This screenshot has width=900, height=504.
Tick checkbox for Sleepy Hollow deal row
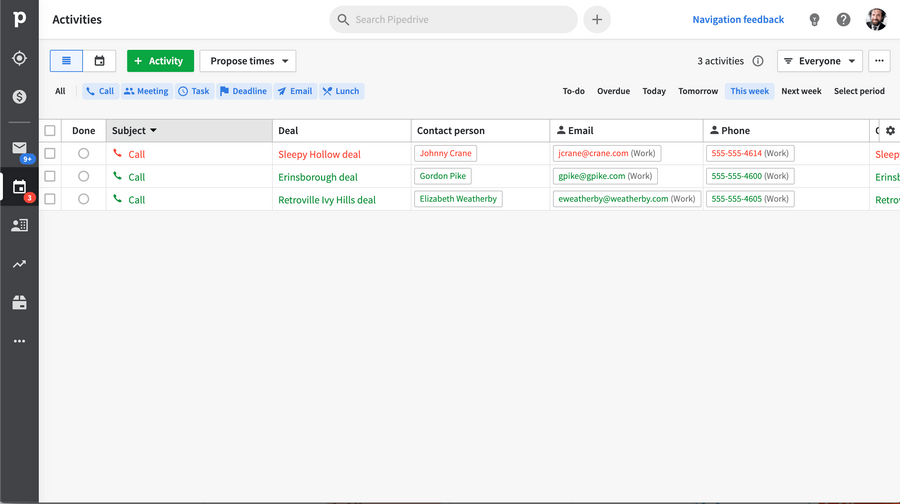(x=50, y=153)
